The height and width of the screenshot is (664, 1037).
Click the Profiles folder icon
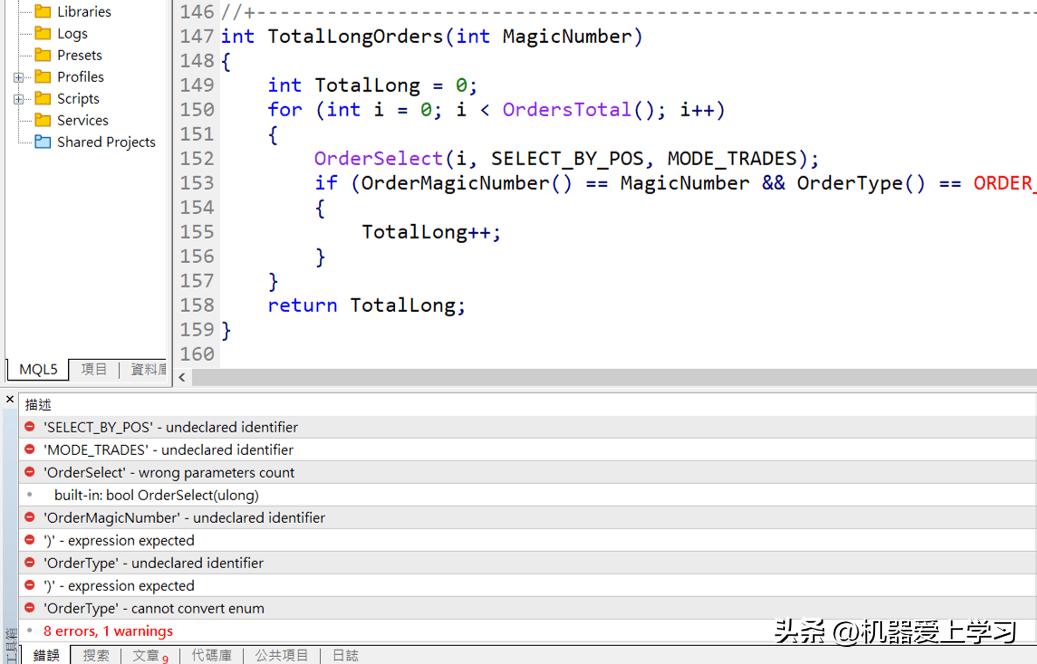[x=43, y=77]
